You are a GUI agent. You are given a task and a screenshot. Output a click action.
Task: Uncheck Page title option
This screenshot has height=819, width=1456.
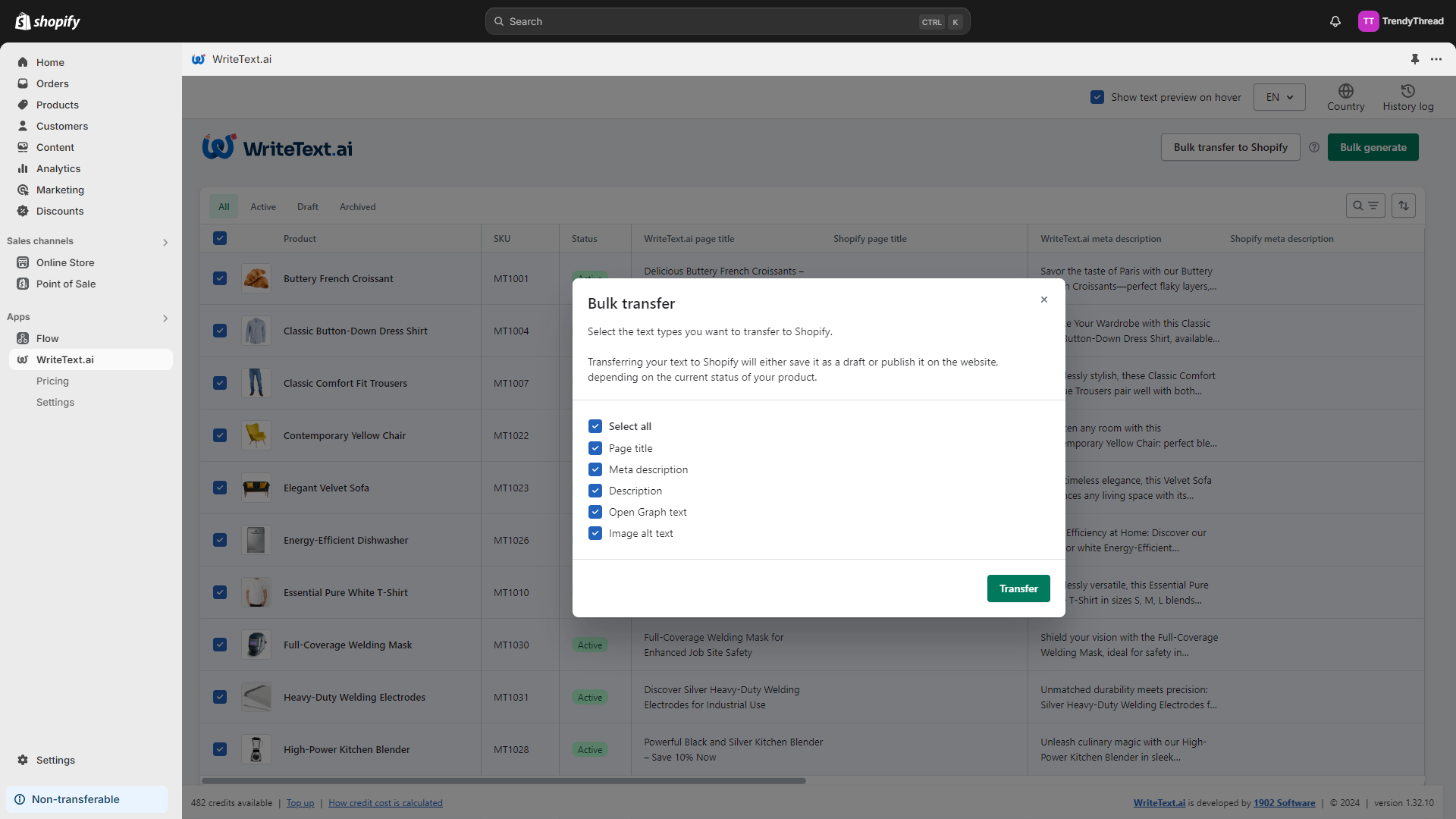595,448
